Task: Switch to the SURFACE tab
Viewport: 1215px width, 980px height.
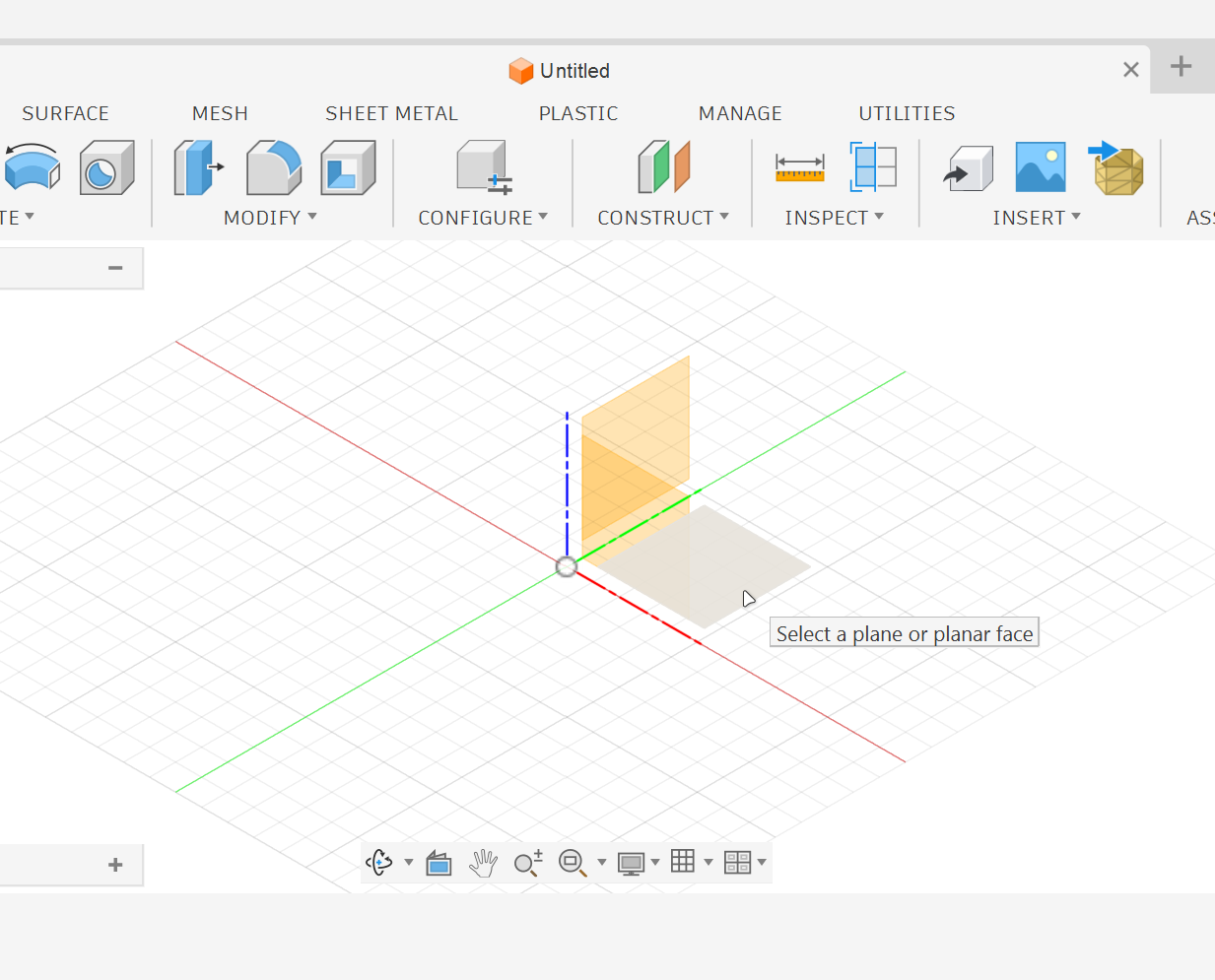Action: [65, 113]
